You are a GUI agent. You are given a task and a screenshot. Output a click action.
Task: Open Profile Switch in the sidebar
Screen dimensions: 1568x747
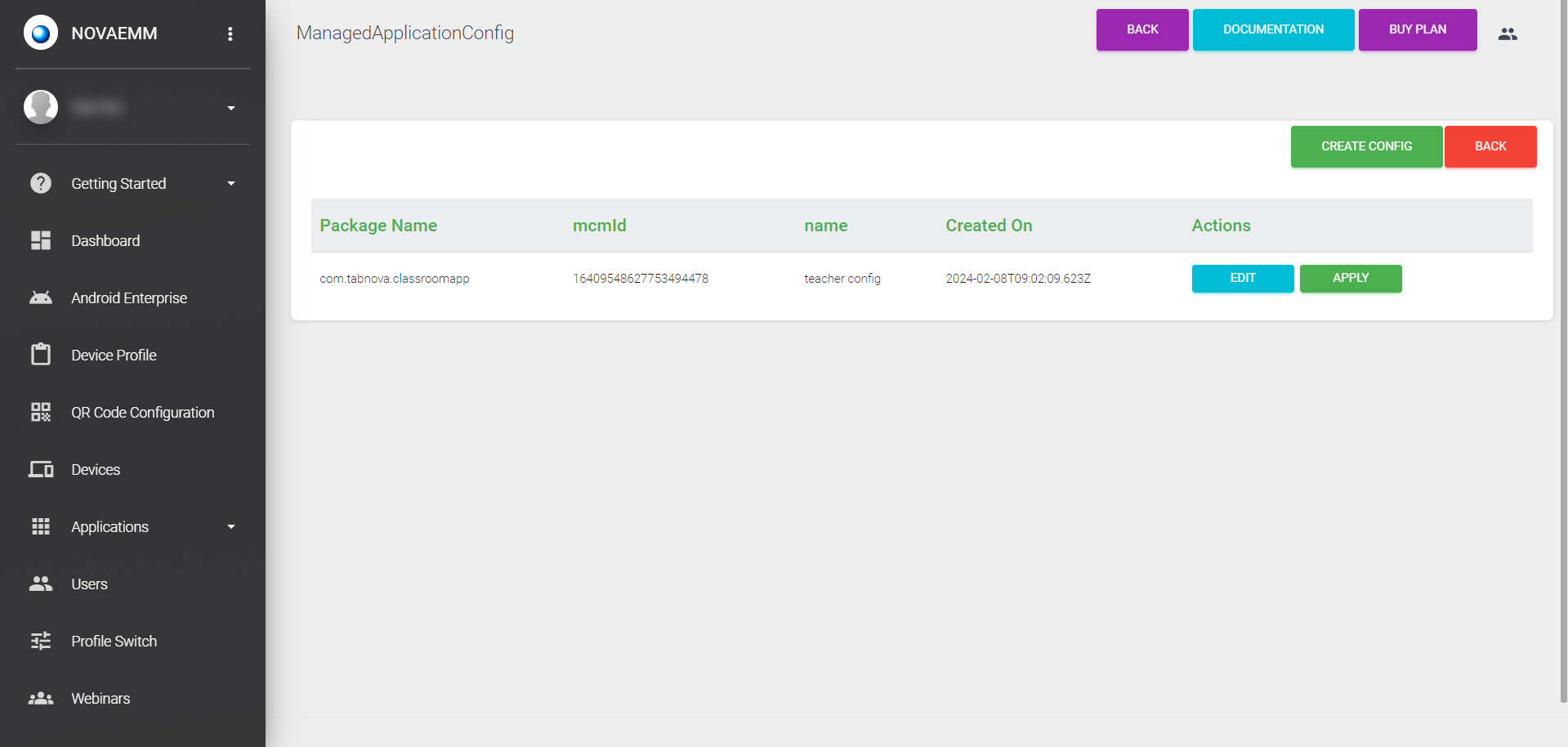(x=114, y=642)
